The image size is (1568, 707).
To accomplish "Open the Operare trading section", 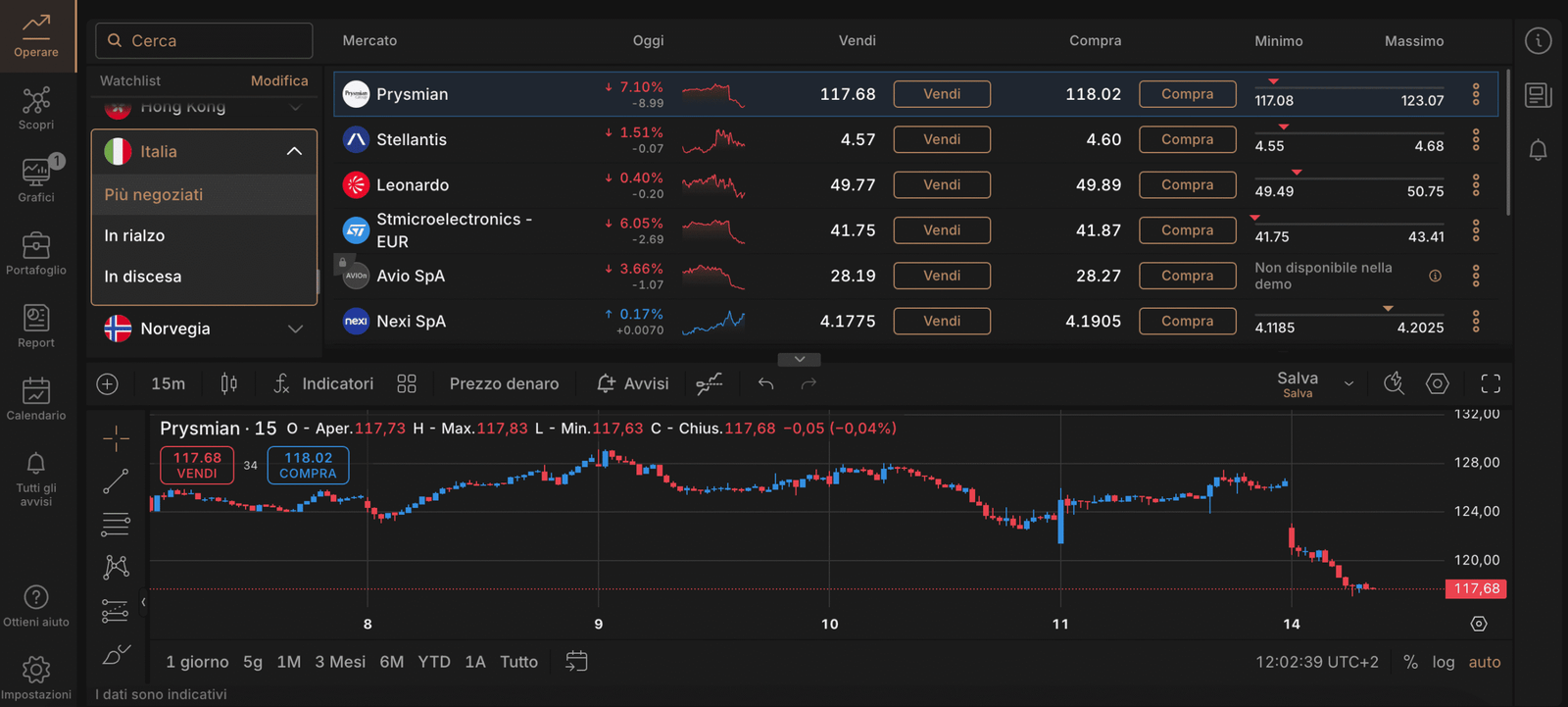I will pyautogui.click(x=36, y=35).
